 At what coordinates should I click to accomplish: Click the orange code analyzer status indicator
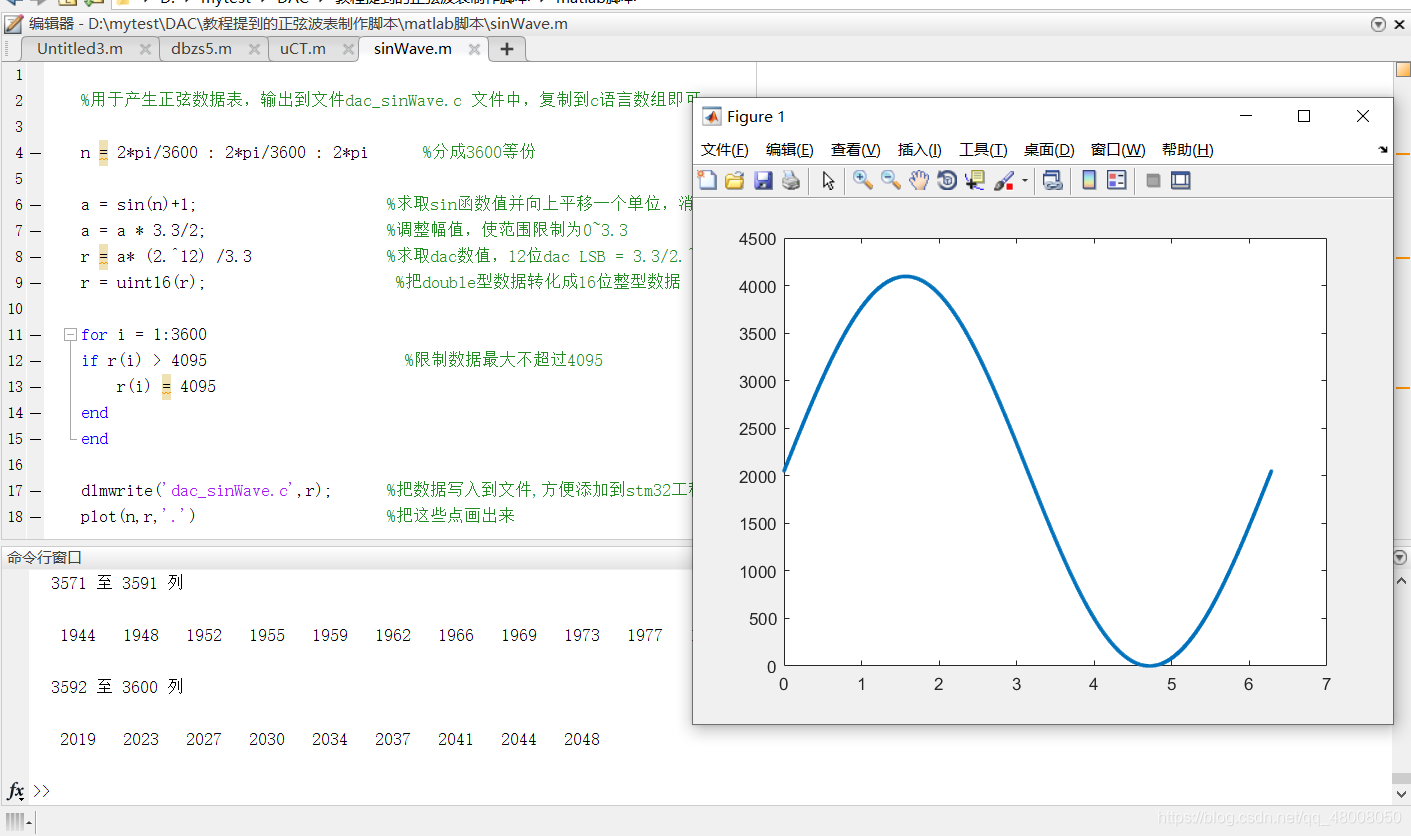point(1402,70)
